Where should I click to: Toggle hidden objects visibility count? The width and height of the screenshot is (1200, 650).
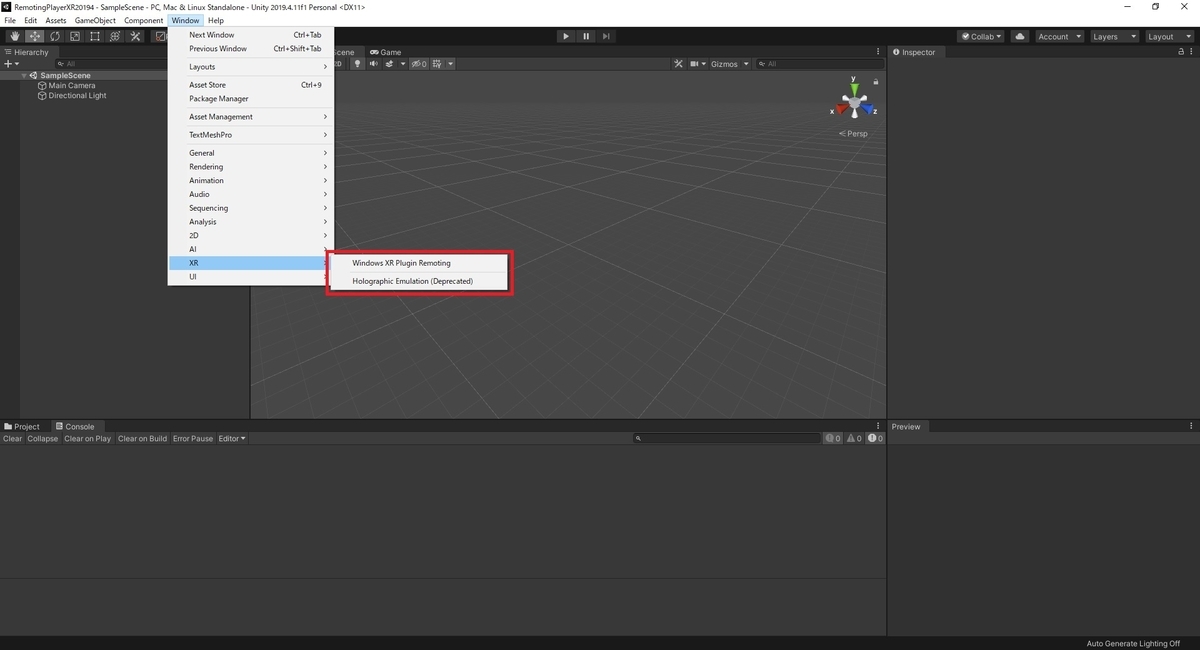point(417,64)
